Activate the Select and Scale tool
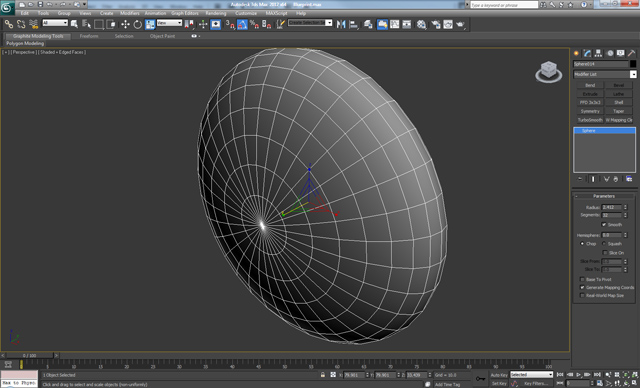Screen dimensions: 640x388 [150, 24]
